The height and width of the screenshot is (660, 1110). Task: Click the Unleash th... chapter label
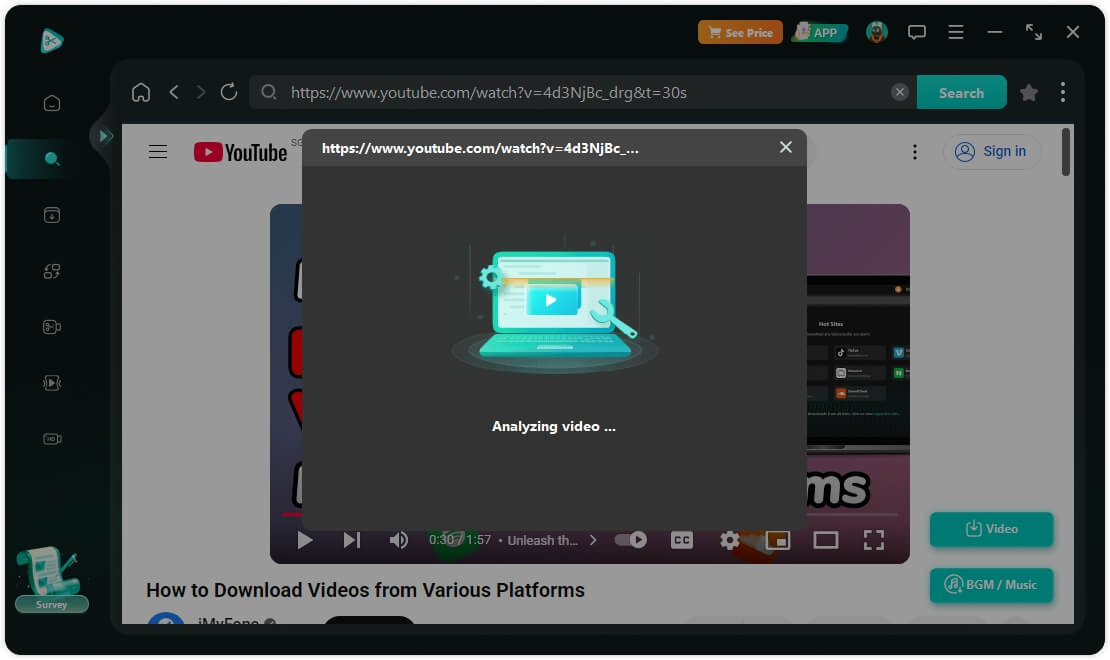(542, 540)
